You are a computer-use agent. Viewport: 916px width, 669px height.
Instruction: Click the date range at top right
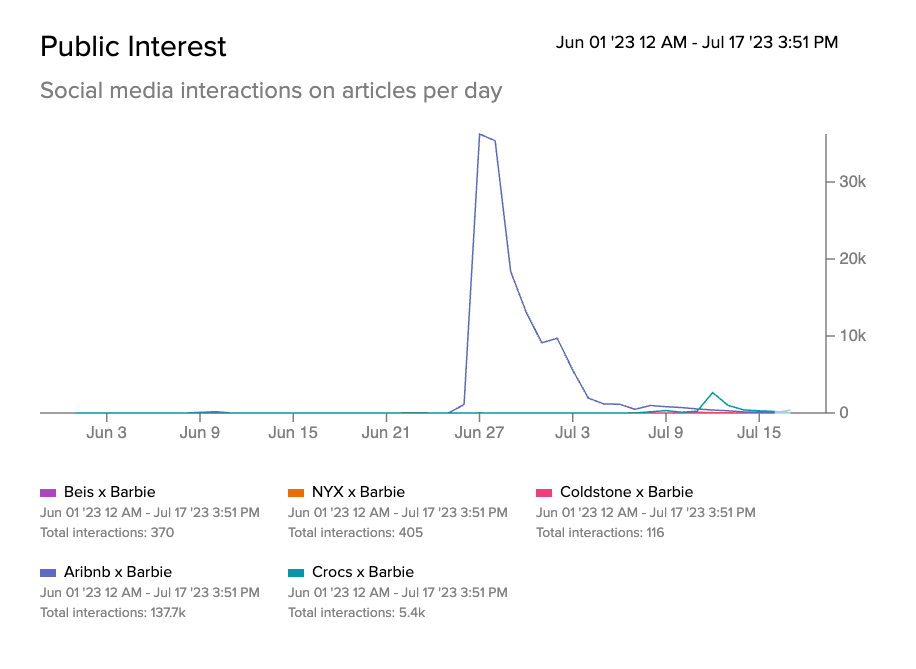coord(697,42)
